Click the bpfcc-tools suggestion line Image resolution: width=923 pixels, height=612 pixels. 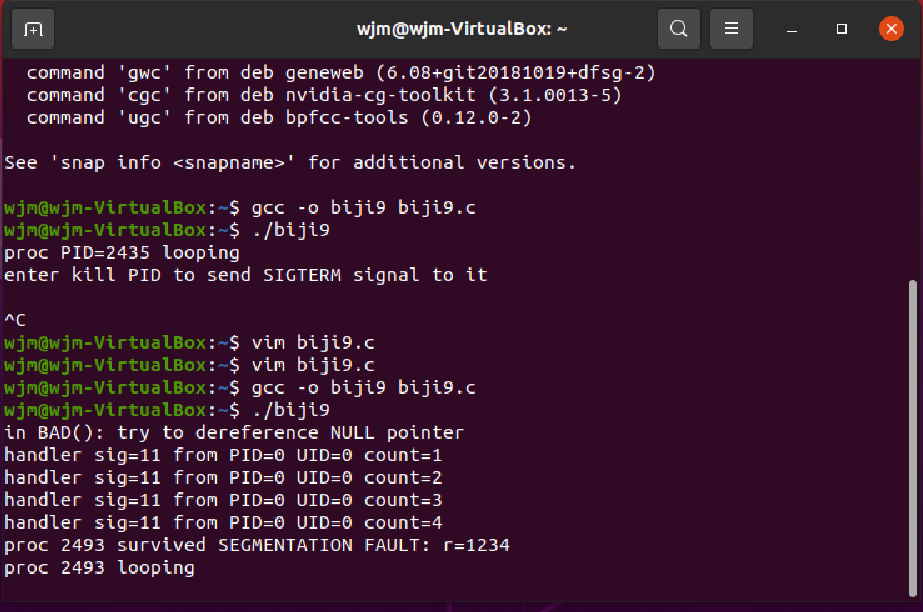(278, 118)
